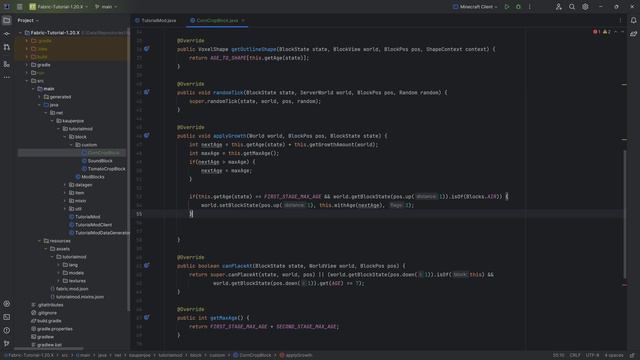Click line separator CRLF in status bar
This screenshot has width=640, height=360.
575,356
